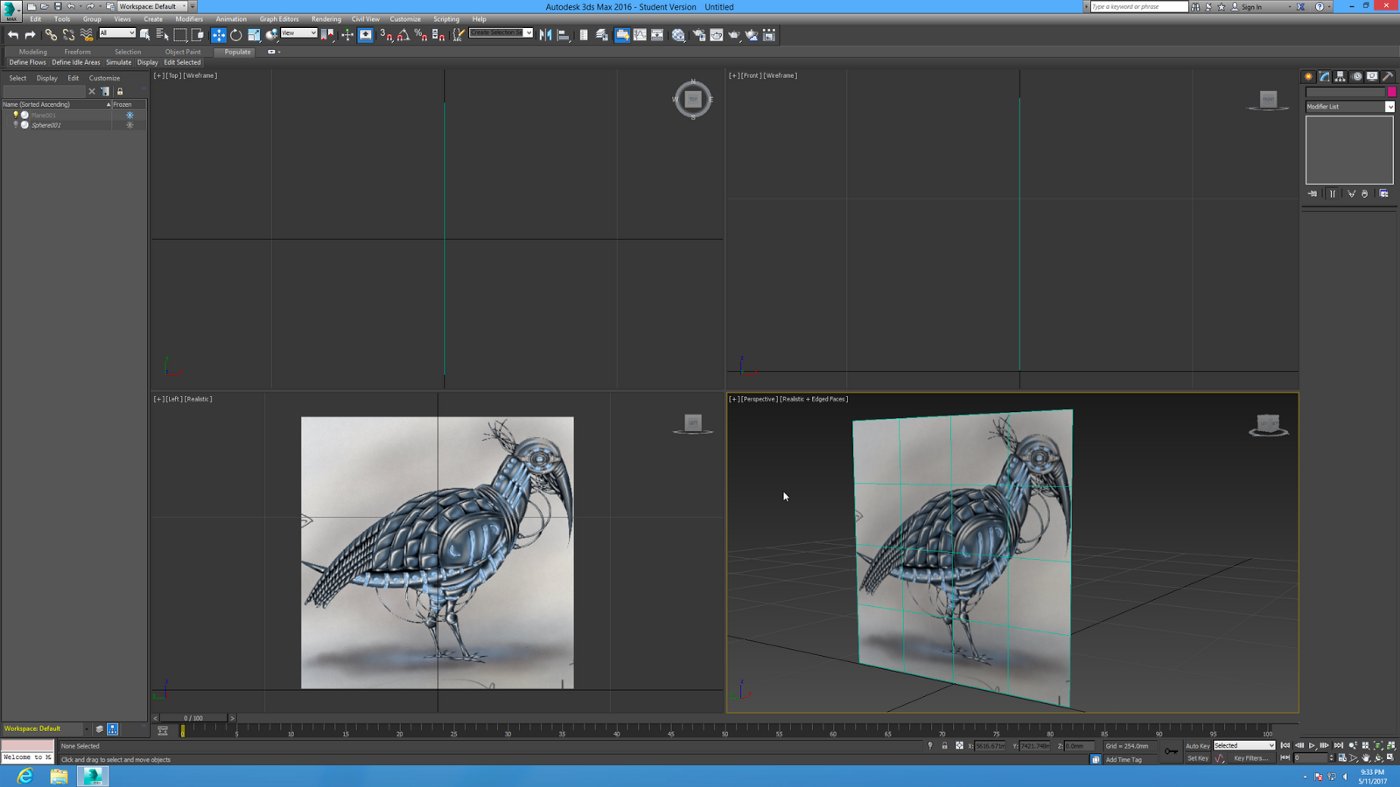This screenshot has width=1400, height=787.
Task: Click the Set Key button
Action: pyautogui.click(x=1197, y=758)
